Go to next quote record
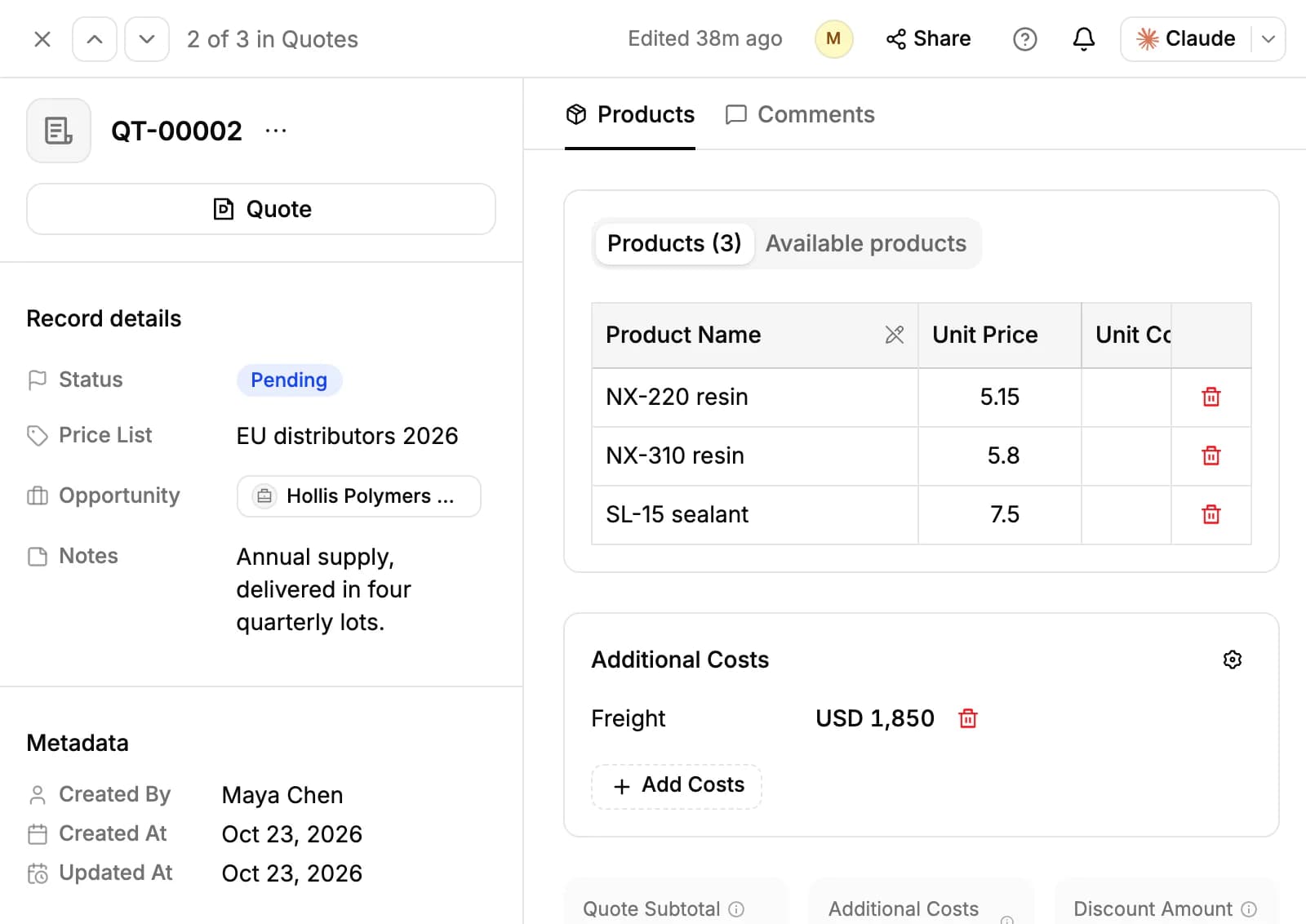 (x=147, y=39)
